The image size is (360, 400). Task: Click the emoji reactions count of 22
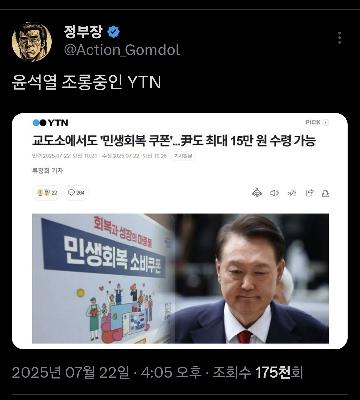[46, 193]
